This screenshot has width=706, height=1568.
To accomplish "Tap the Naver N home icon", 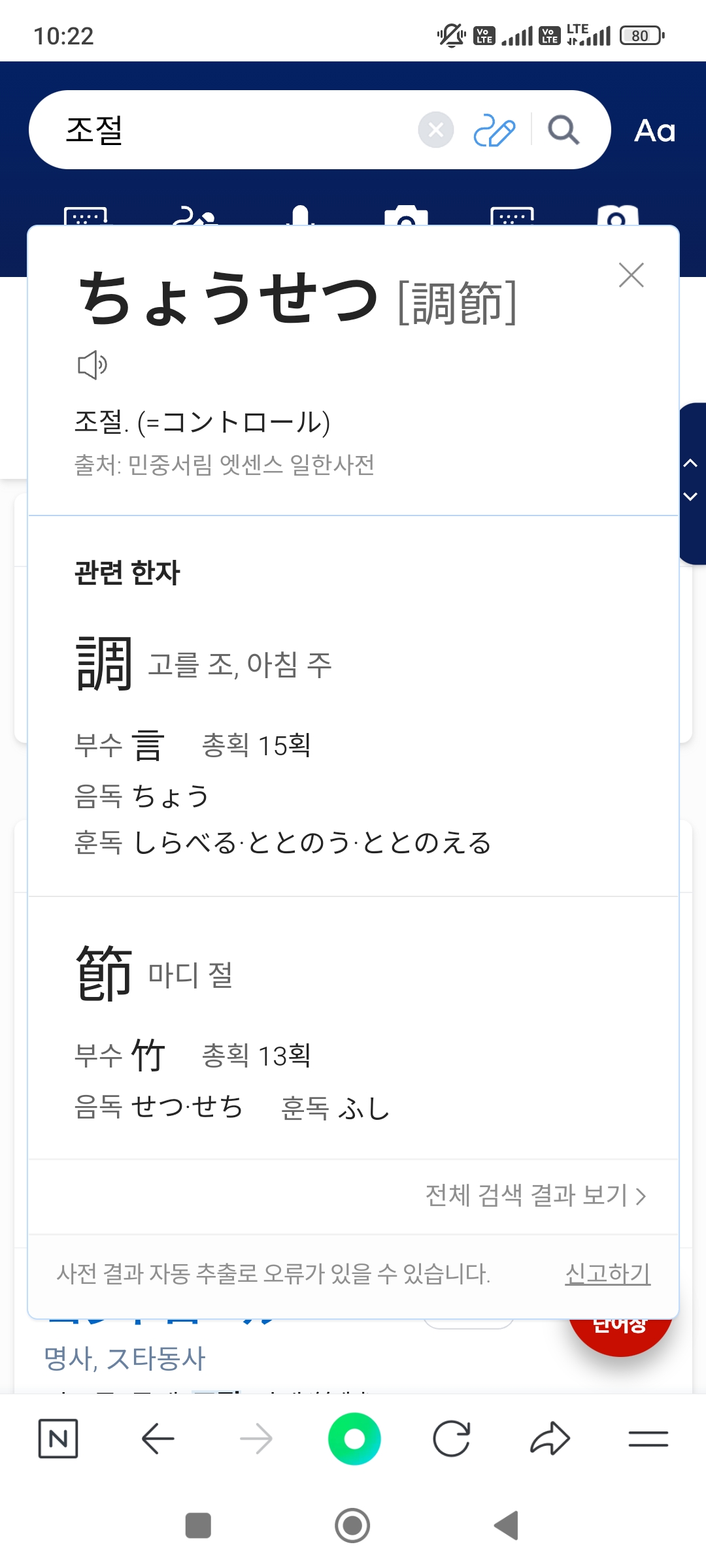I will pyautogui.click(x=58, y=1438).
